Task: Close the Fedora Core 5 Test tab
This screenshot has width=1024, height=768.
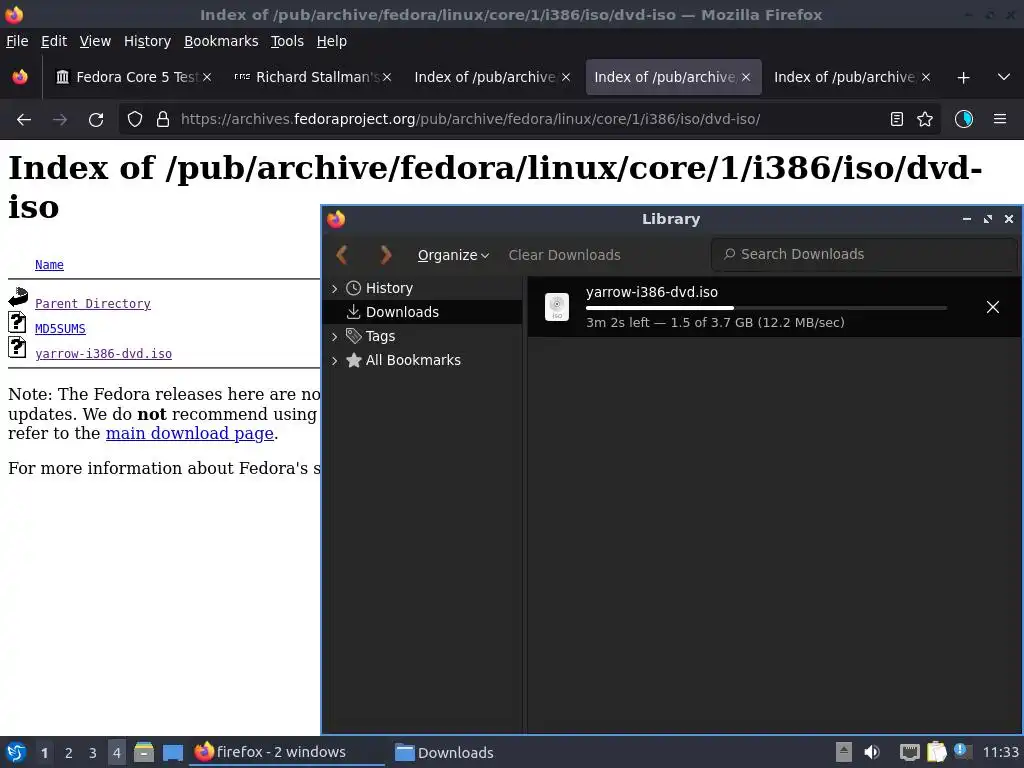Action: click(207, 77)
